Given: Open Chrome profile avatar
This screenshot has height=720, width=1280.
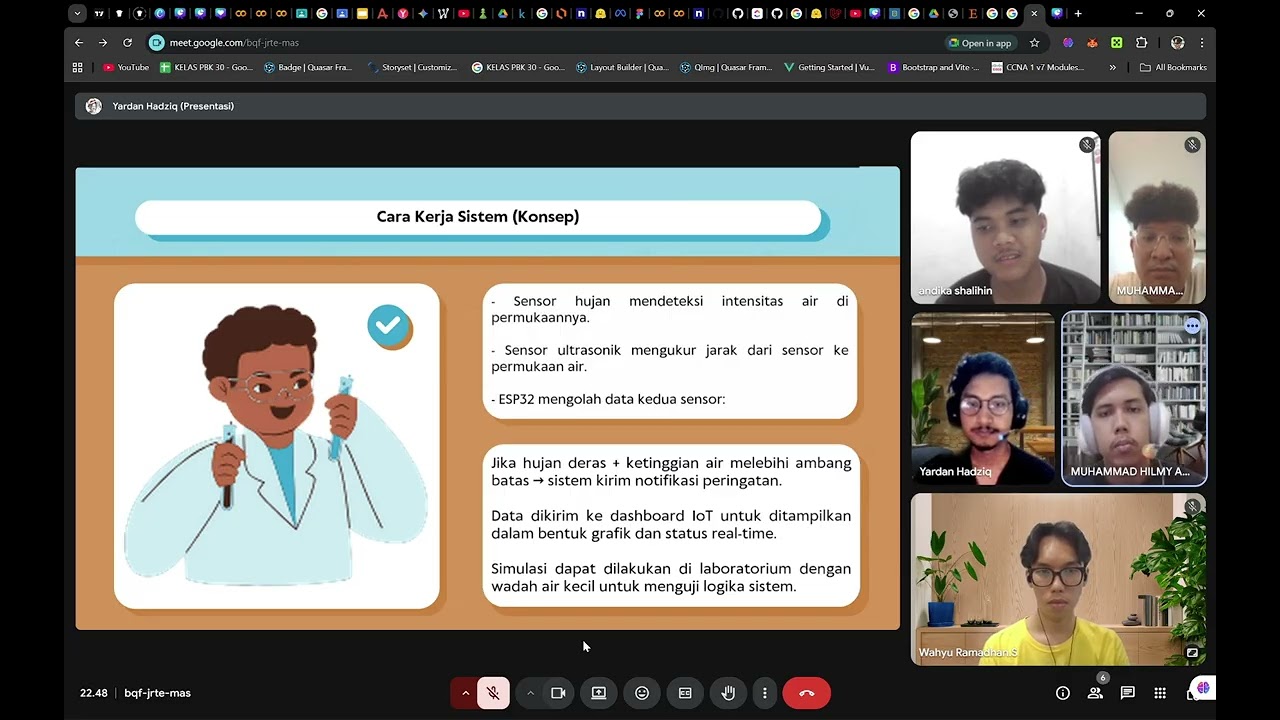Looking at the screenshot, I should point(1177,43).
